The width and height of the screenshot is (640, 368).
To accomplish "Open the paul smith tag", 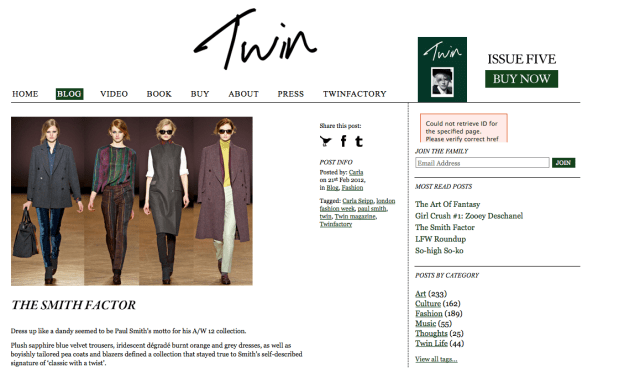I will [x=372, y=208].
